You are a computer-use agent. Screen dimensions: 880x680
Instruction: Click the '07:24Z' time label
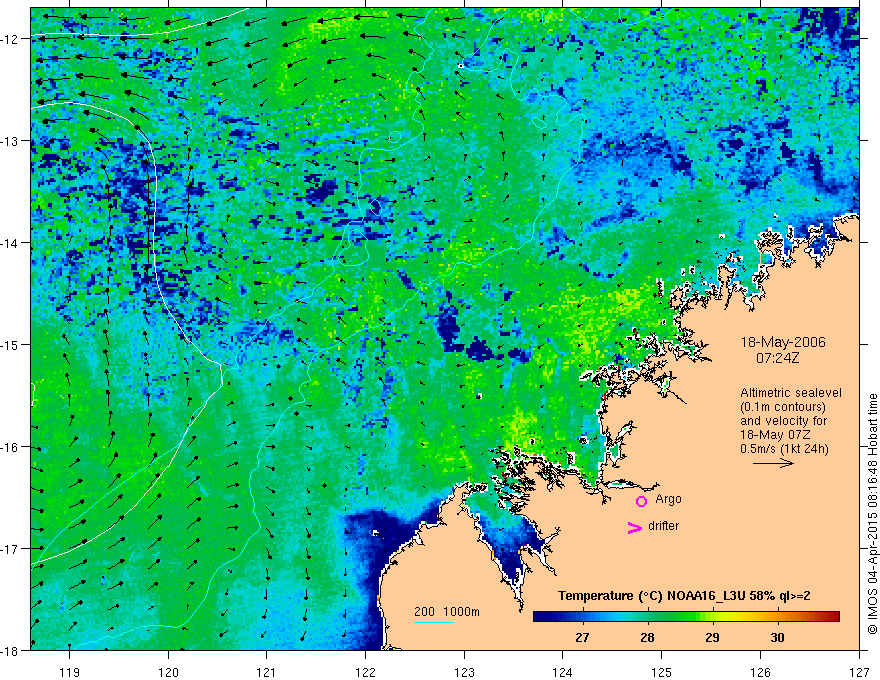coord(777,358)
